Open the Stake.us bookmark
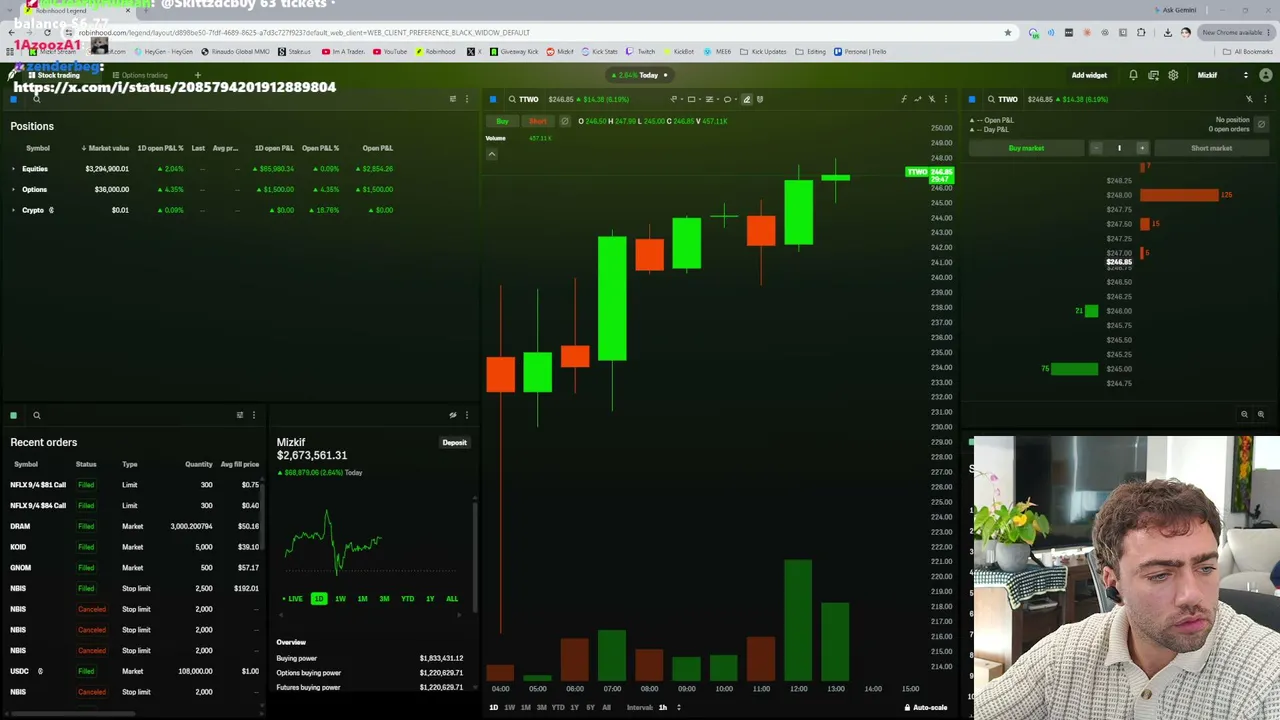Screen dimensions: 1280x720 [295, 52]
